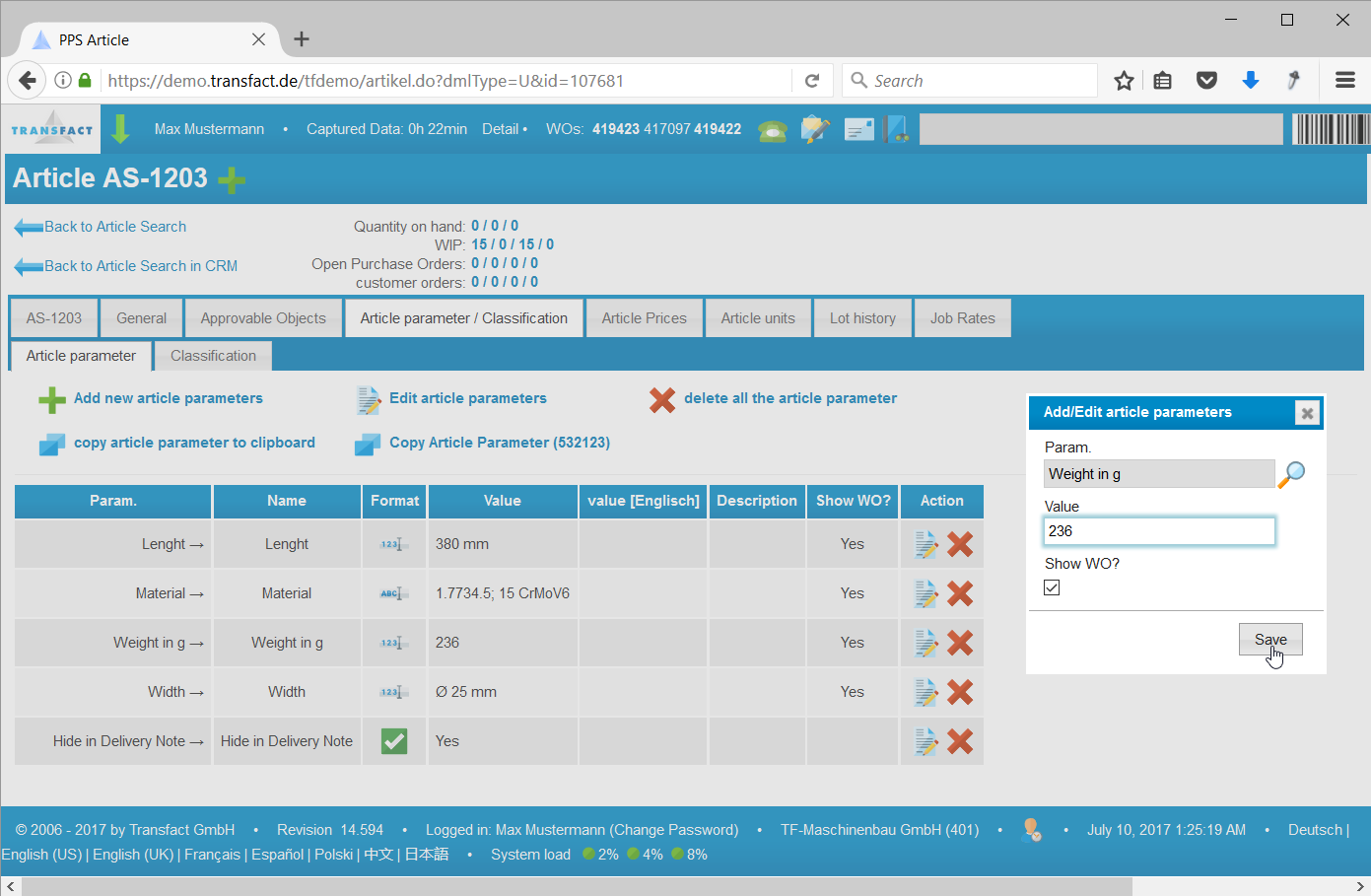Click the browser URL address bar
This screenshot has width=1371, height=896.
click(x=448, y=81)
